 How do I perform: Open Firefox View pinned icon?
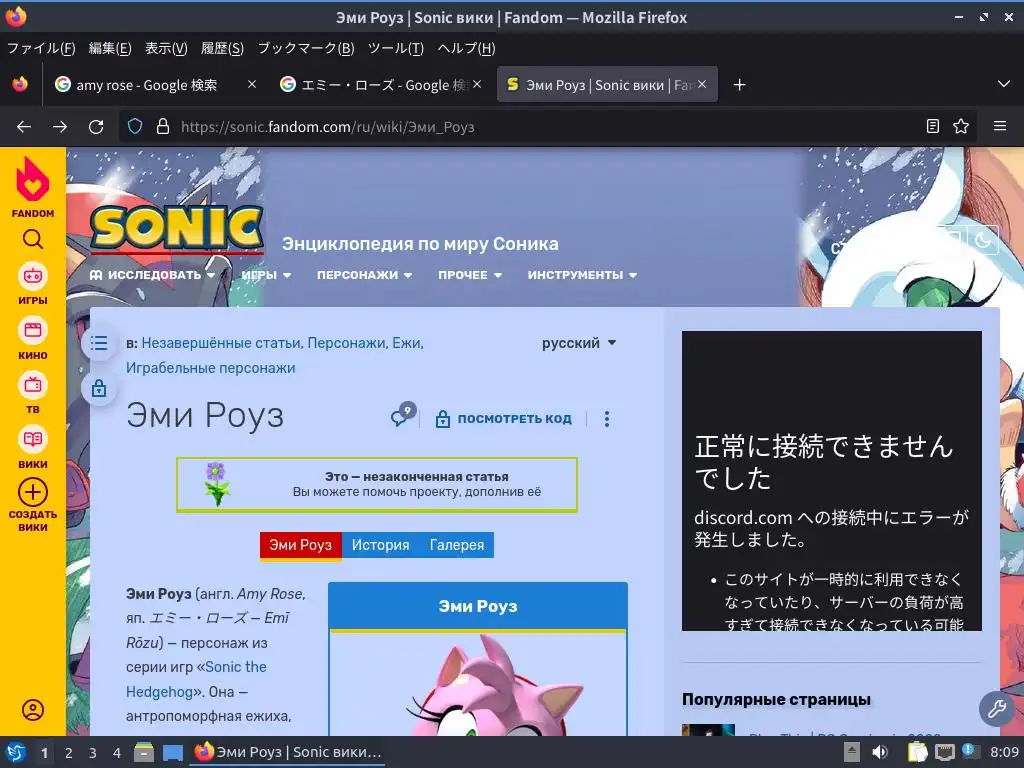point(20,84)
